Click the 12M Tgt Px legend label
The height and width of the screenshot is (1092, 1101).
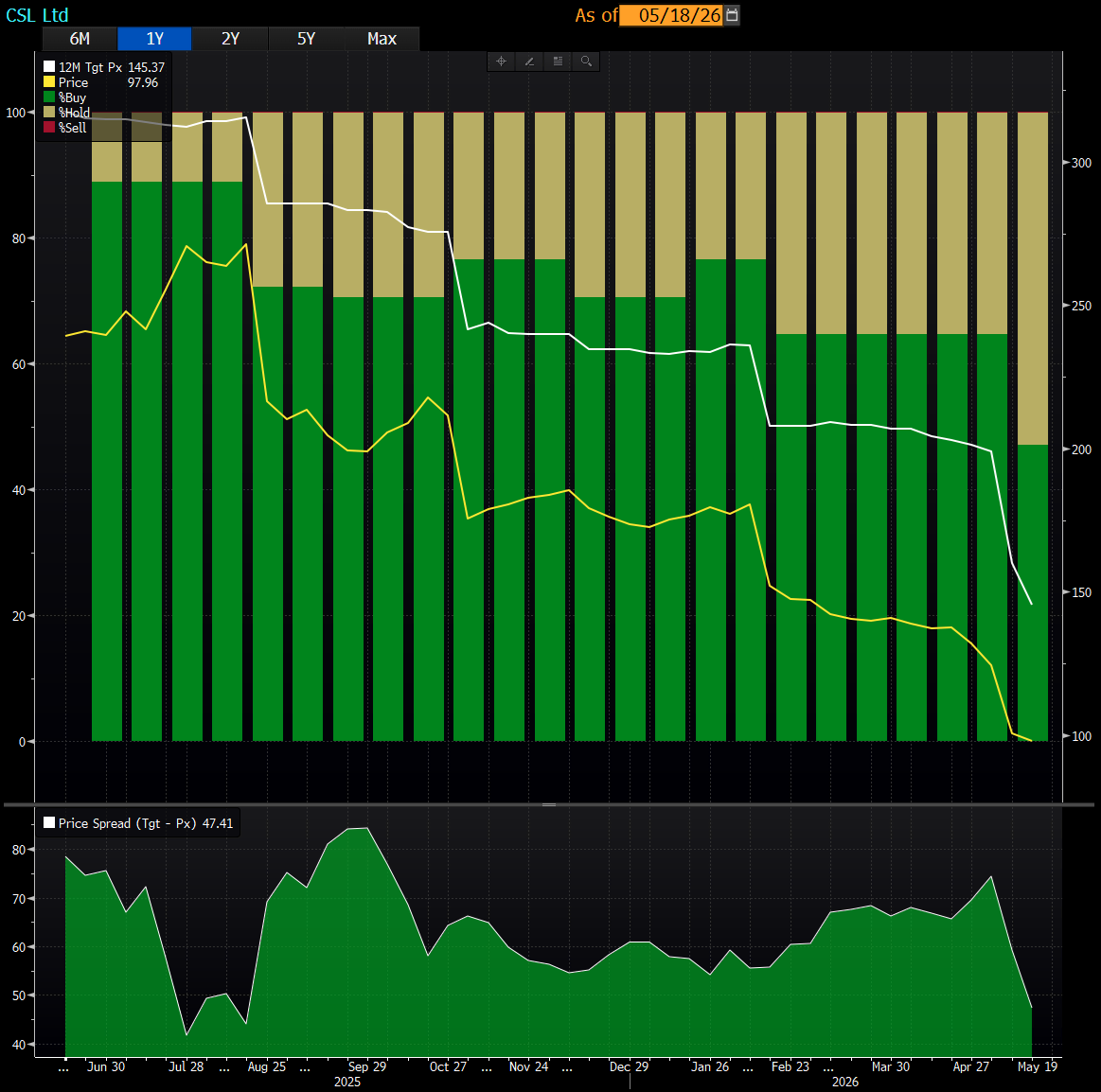tap(90, 67)
